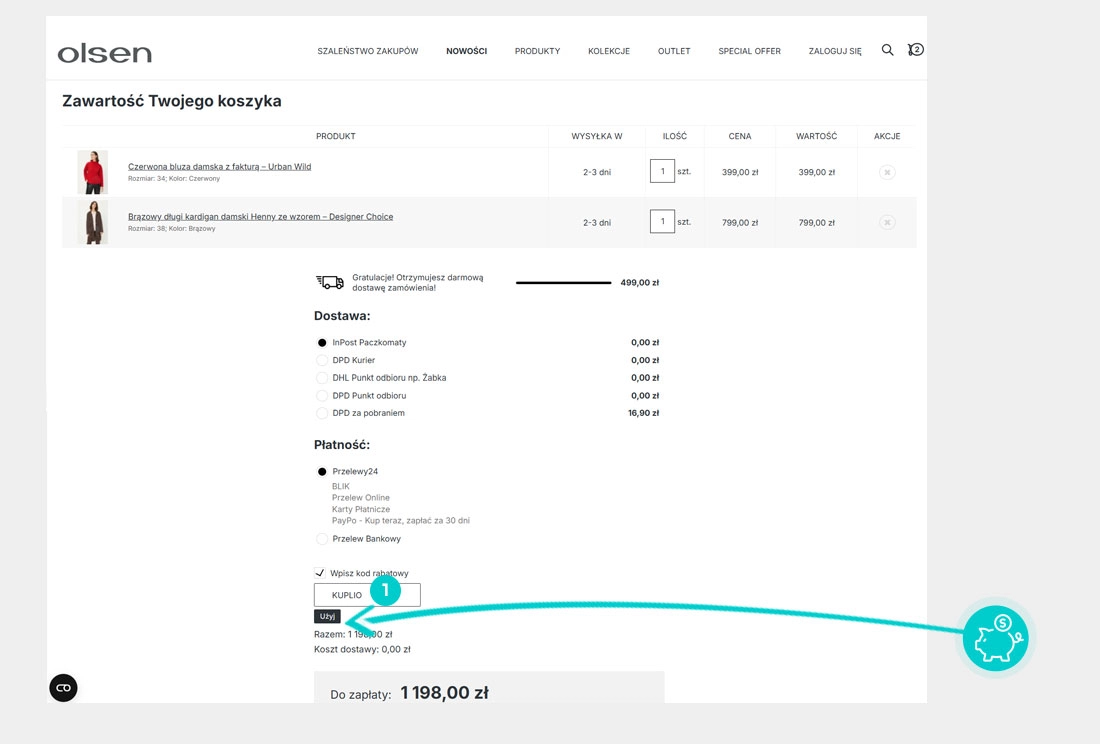Open the Produkty menu
This screenshot has height=744, width=1100.
click(x=537, y=51)
